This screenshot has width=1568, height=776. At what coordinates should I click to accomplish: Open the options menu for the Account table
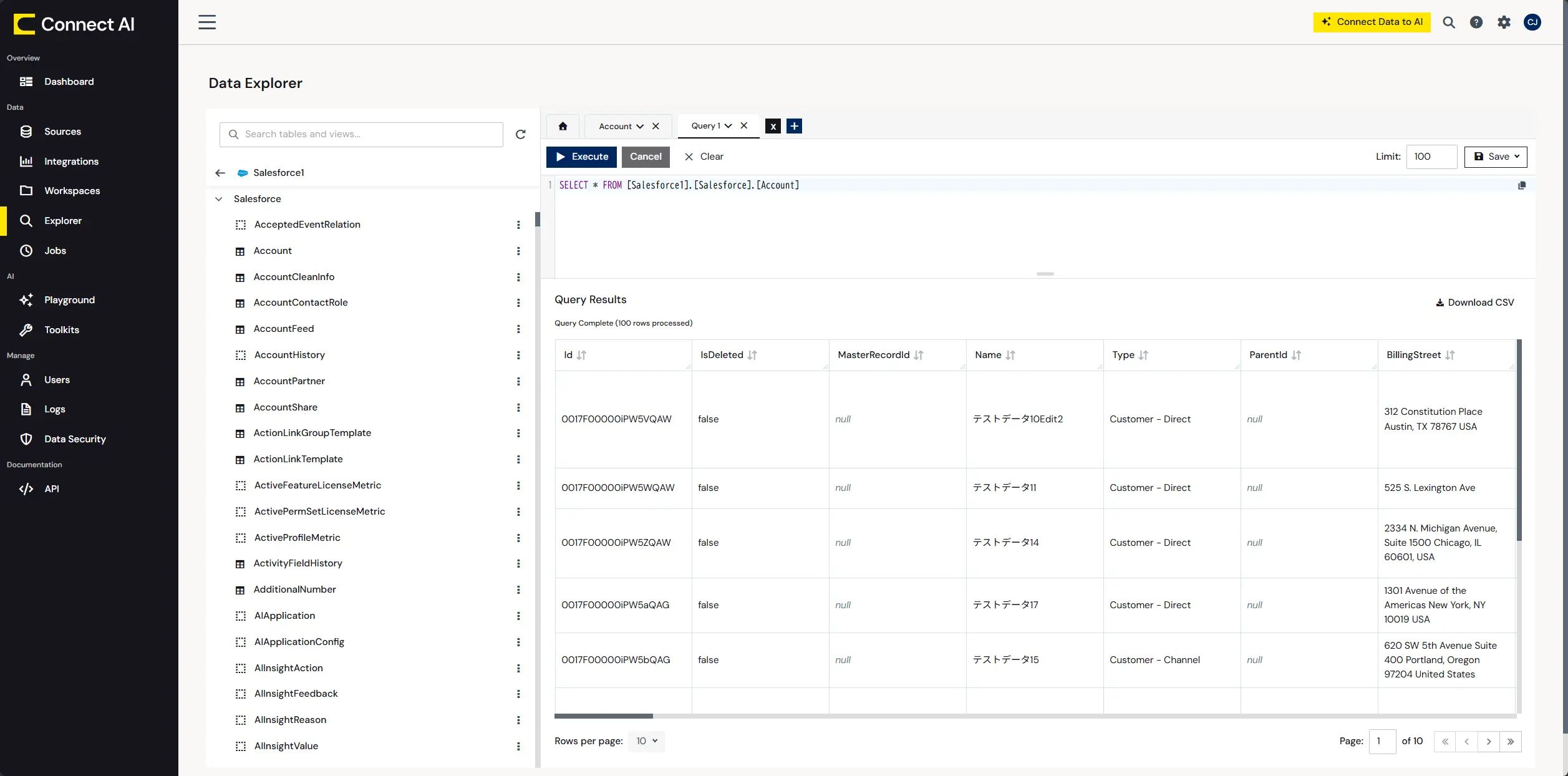coord(518,251)
